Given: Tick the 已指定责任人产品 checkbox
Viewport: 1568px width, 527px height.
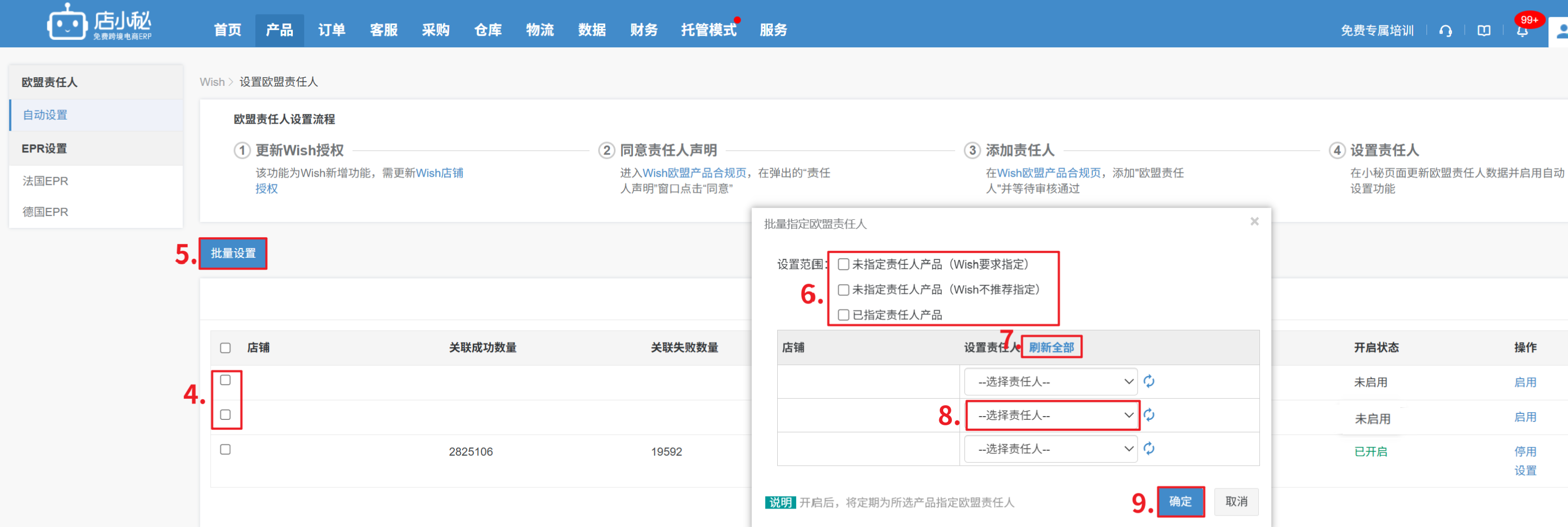Looking at the screenshot, I should pos(844,314).
